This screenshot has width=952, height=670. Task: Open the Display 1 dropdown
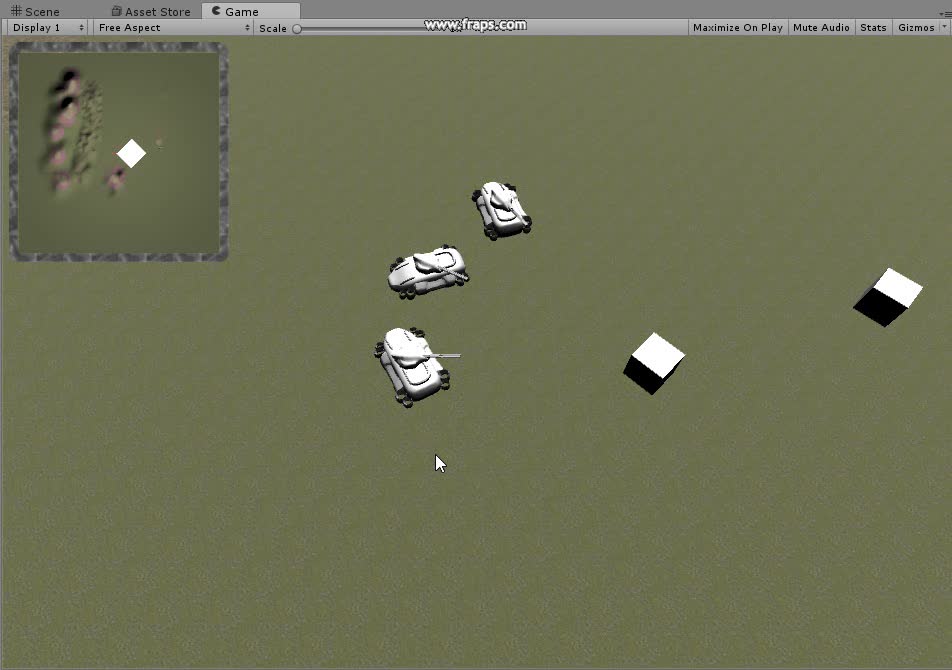45,27
